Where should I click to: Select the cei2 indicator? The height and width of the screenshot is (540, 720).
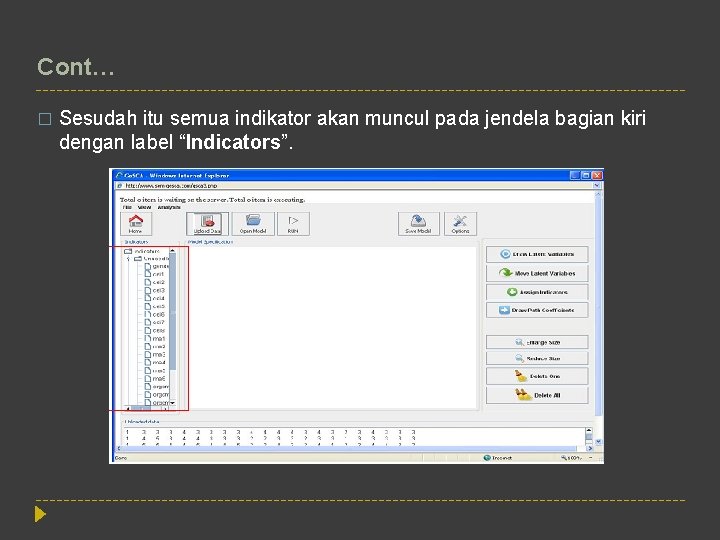click(x=154, y=282)
